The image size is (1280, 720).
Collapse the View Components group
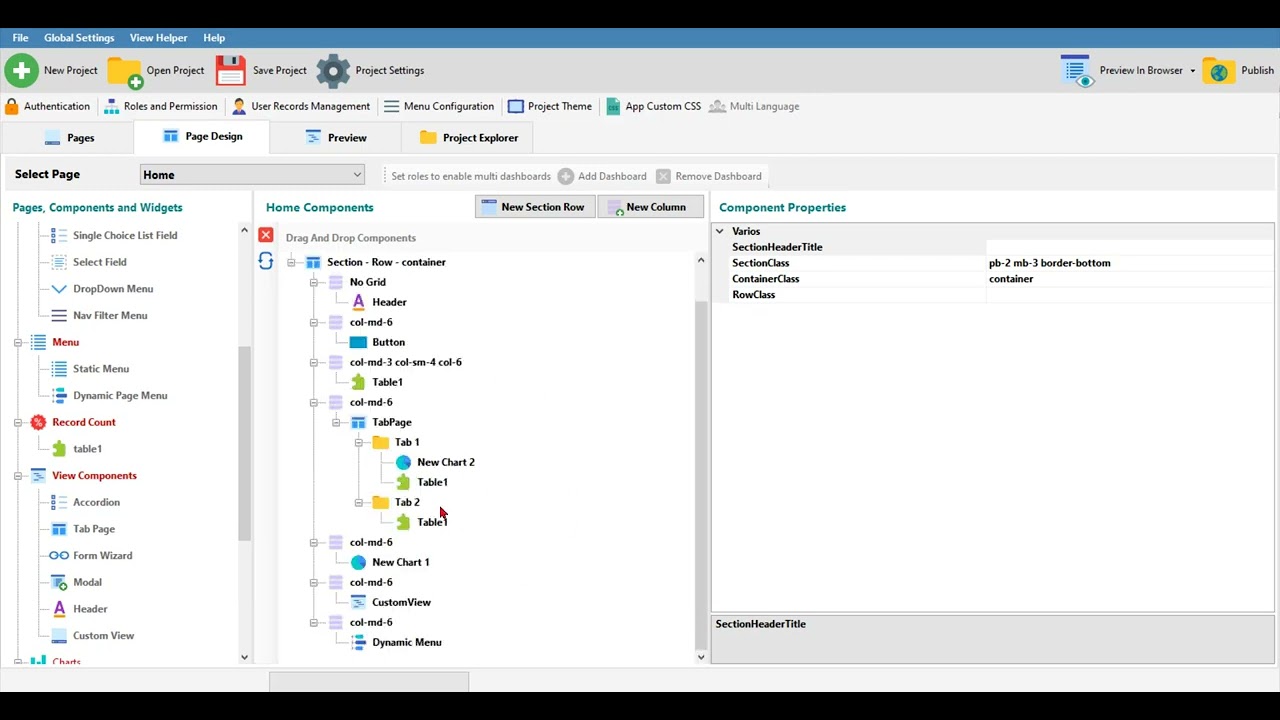[x=17, y=476]
